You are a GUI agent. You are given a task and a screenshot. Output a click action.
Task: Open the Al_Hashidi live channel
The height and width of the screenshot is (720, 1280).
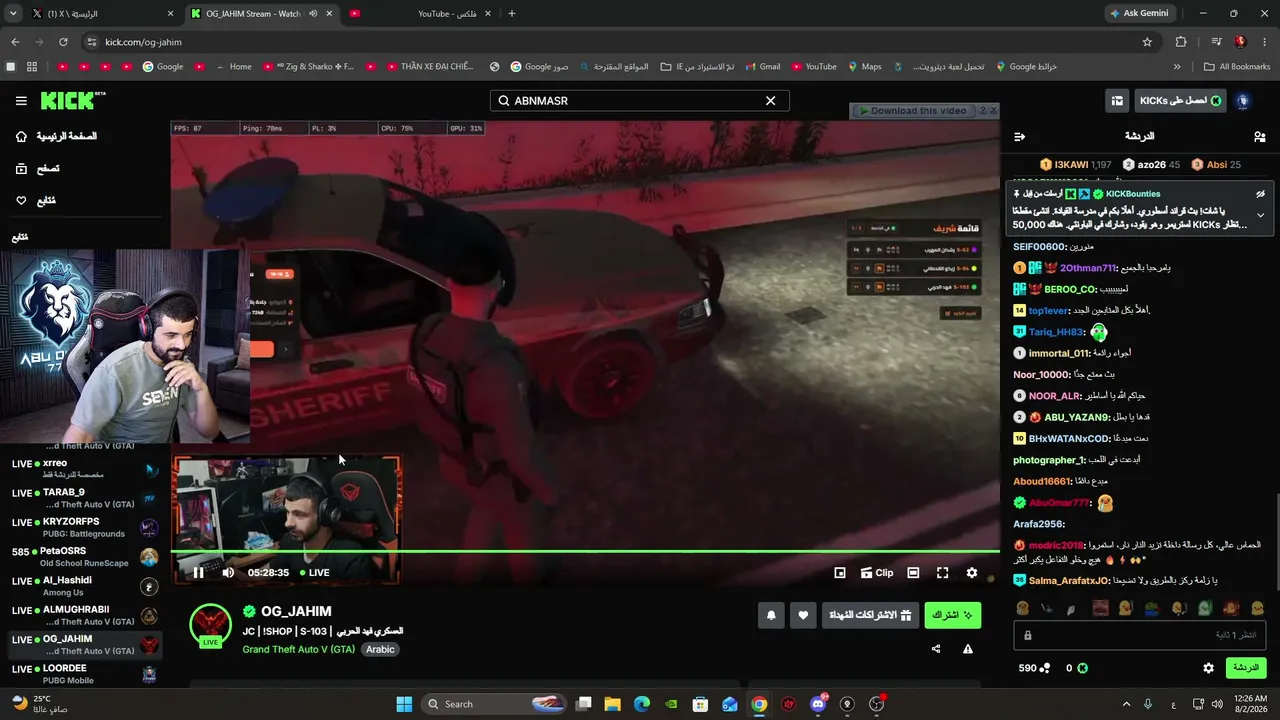click(x=85, y=586)
